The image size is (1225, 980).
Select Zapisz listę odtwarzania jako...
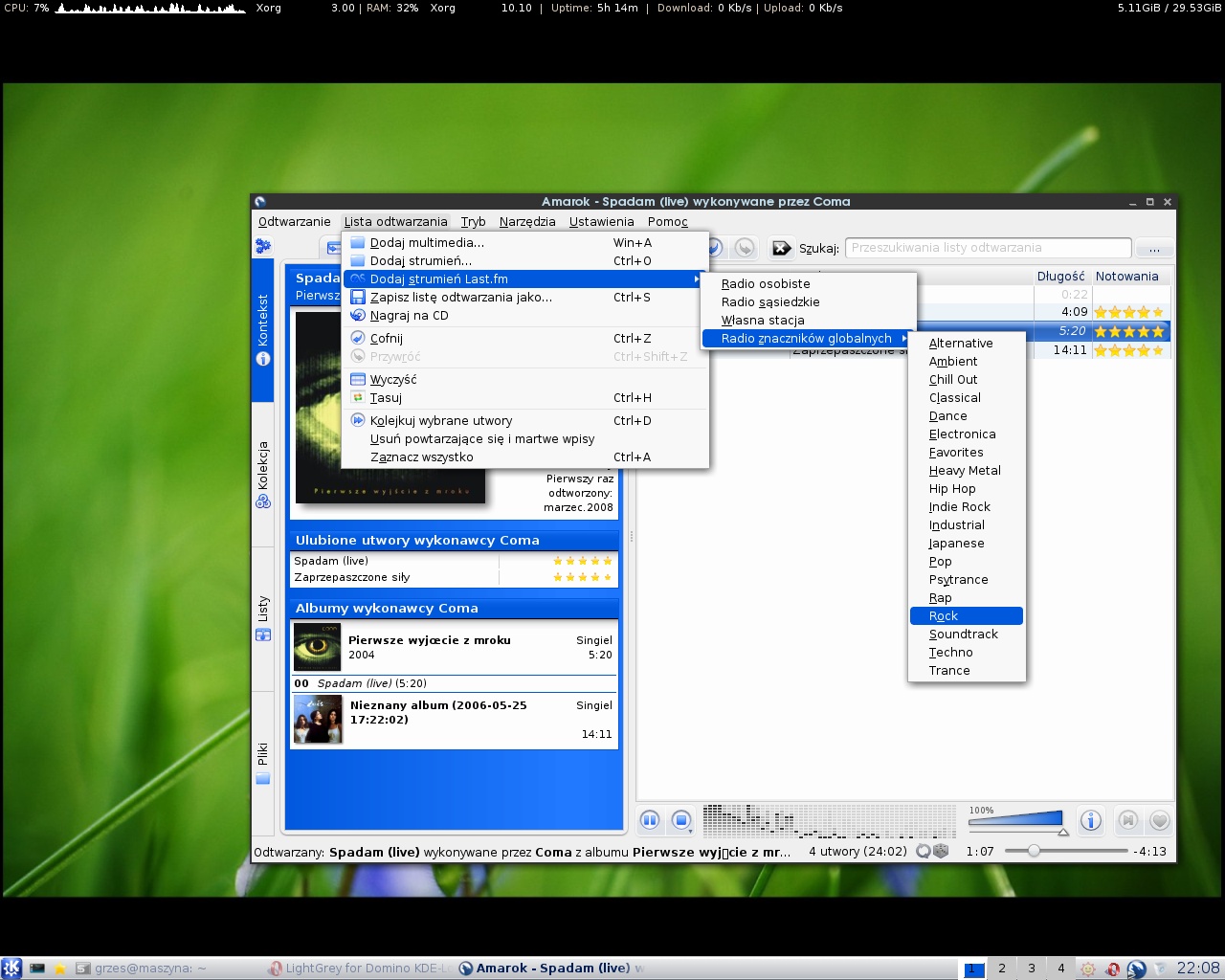(525, 298)
